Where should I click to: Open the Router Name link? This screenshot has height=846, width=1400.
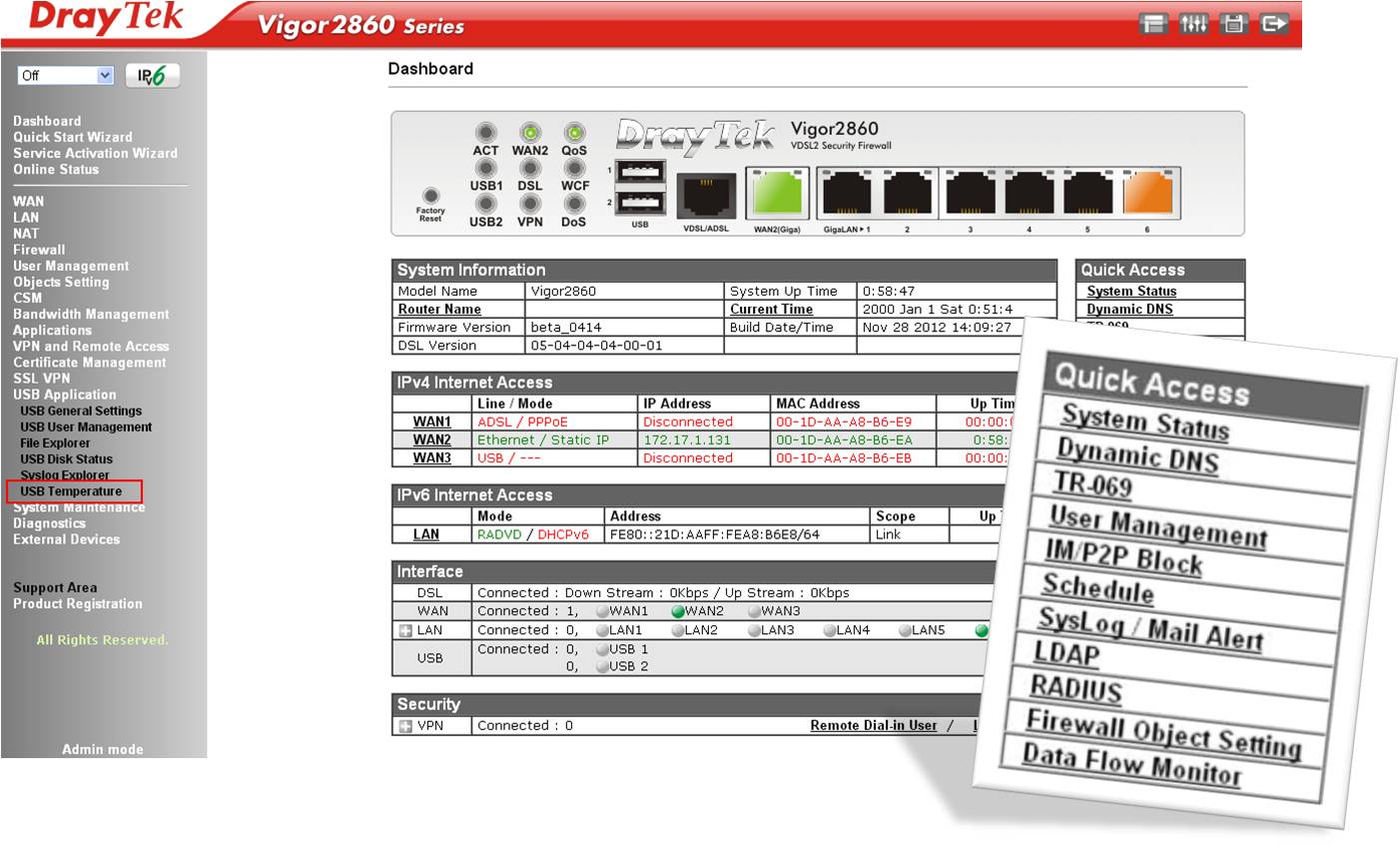tap(439, 310)
